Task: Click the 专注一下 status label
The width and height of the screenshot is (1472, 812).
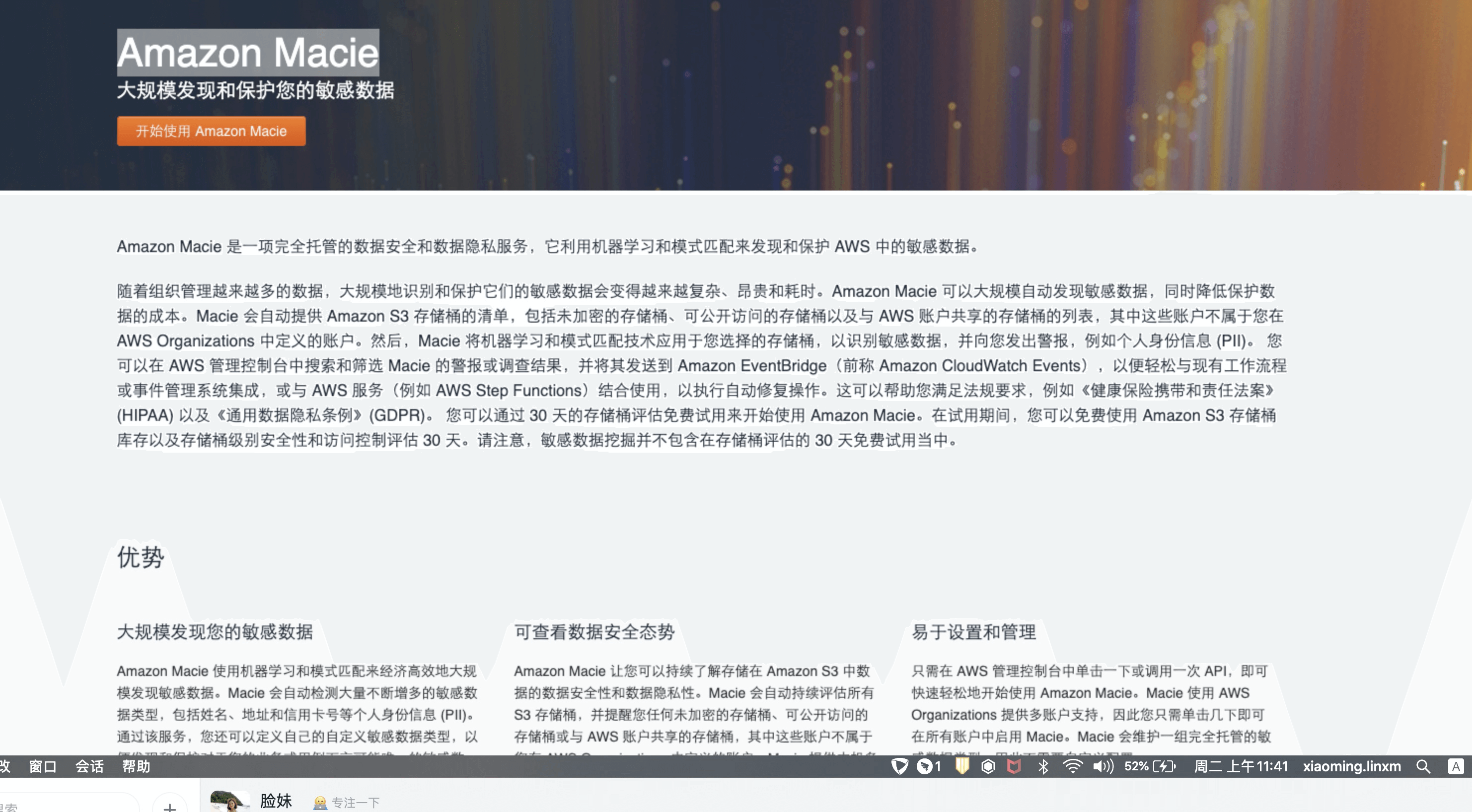Action: tap(355, 802)
